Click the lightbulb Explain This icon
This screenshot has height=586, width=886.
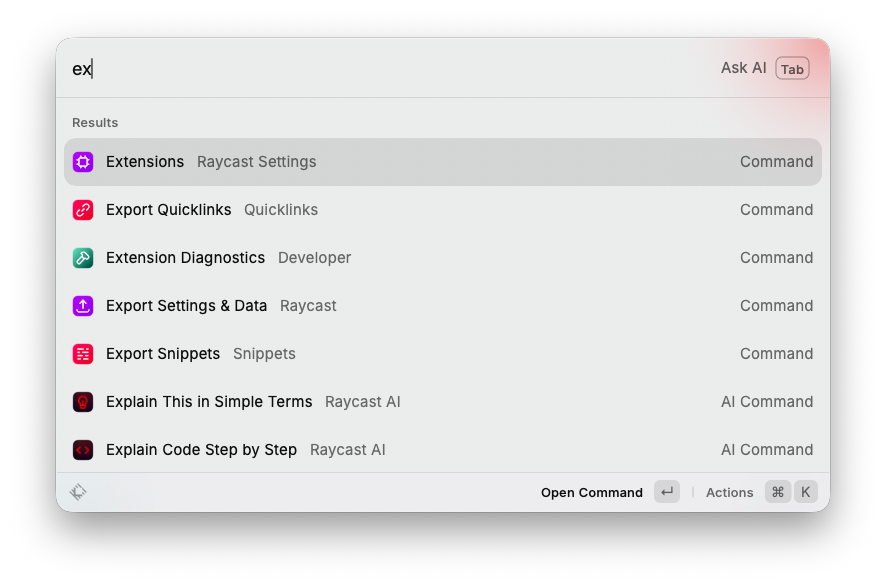83,402
